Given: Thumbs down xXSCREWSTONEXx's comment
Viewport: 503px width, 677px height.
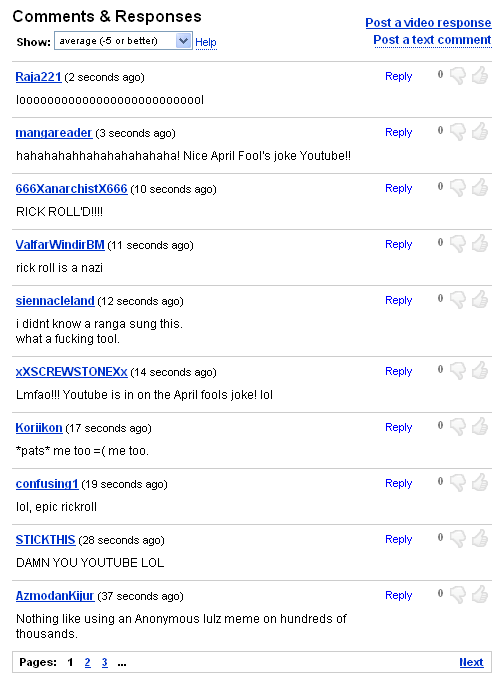Looking at the screenshot, I should (458, 371).
